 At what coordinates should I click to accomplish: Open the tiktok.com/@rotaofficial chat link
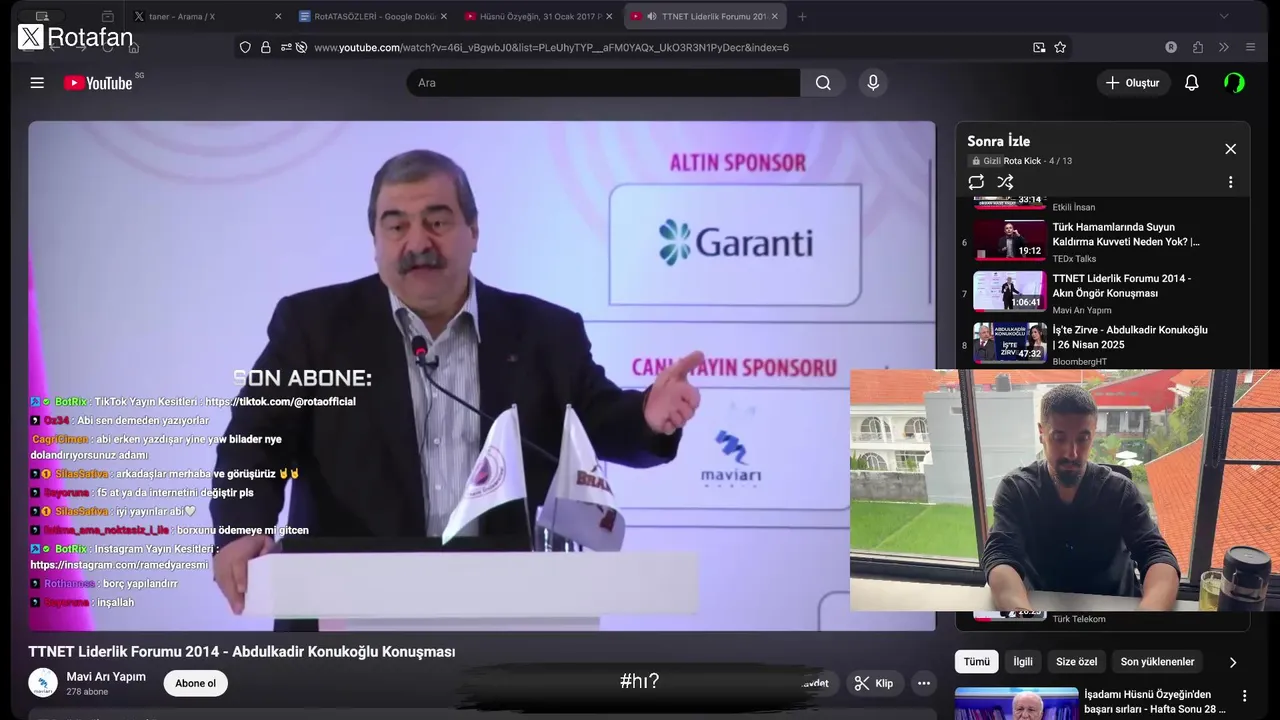(280, 402)
